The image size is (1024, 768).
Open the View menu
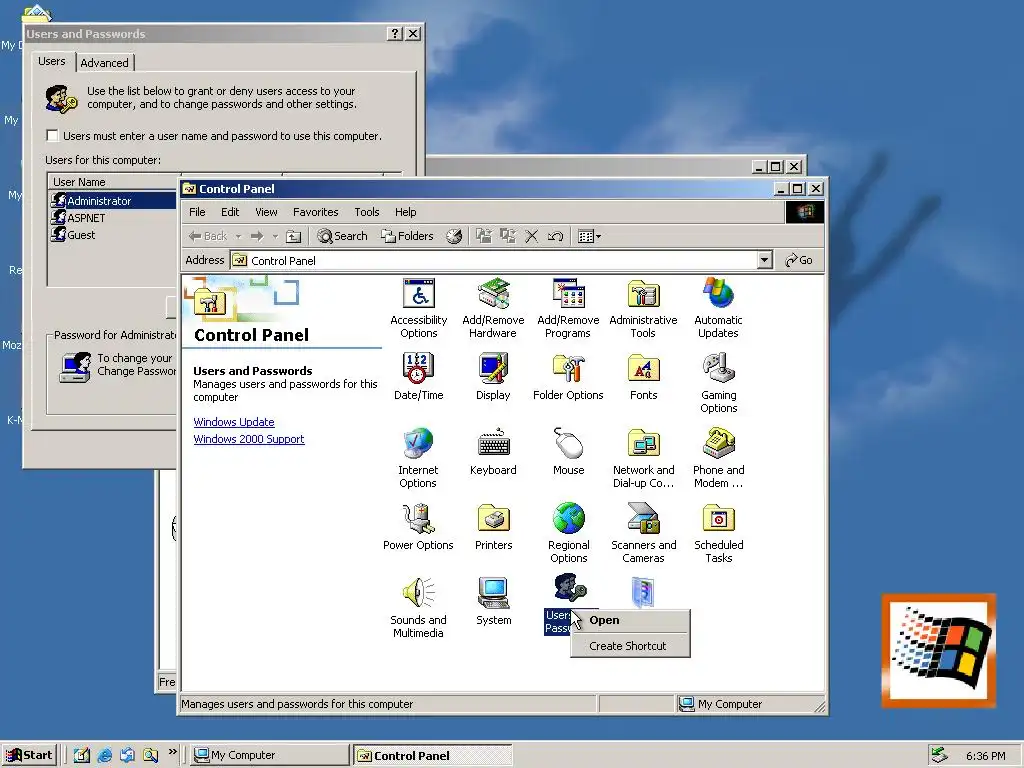coord(266,212)
